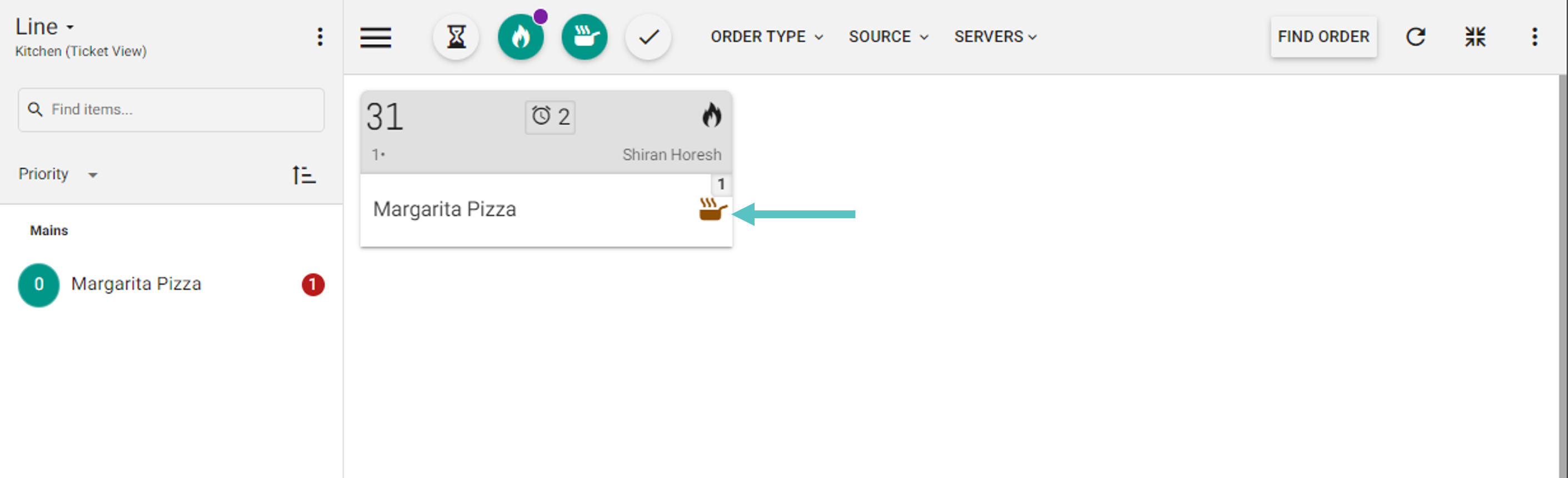1568x478 pixels.
Task: Toggle the fired flame filter
Action: (521, 37)
